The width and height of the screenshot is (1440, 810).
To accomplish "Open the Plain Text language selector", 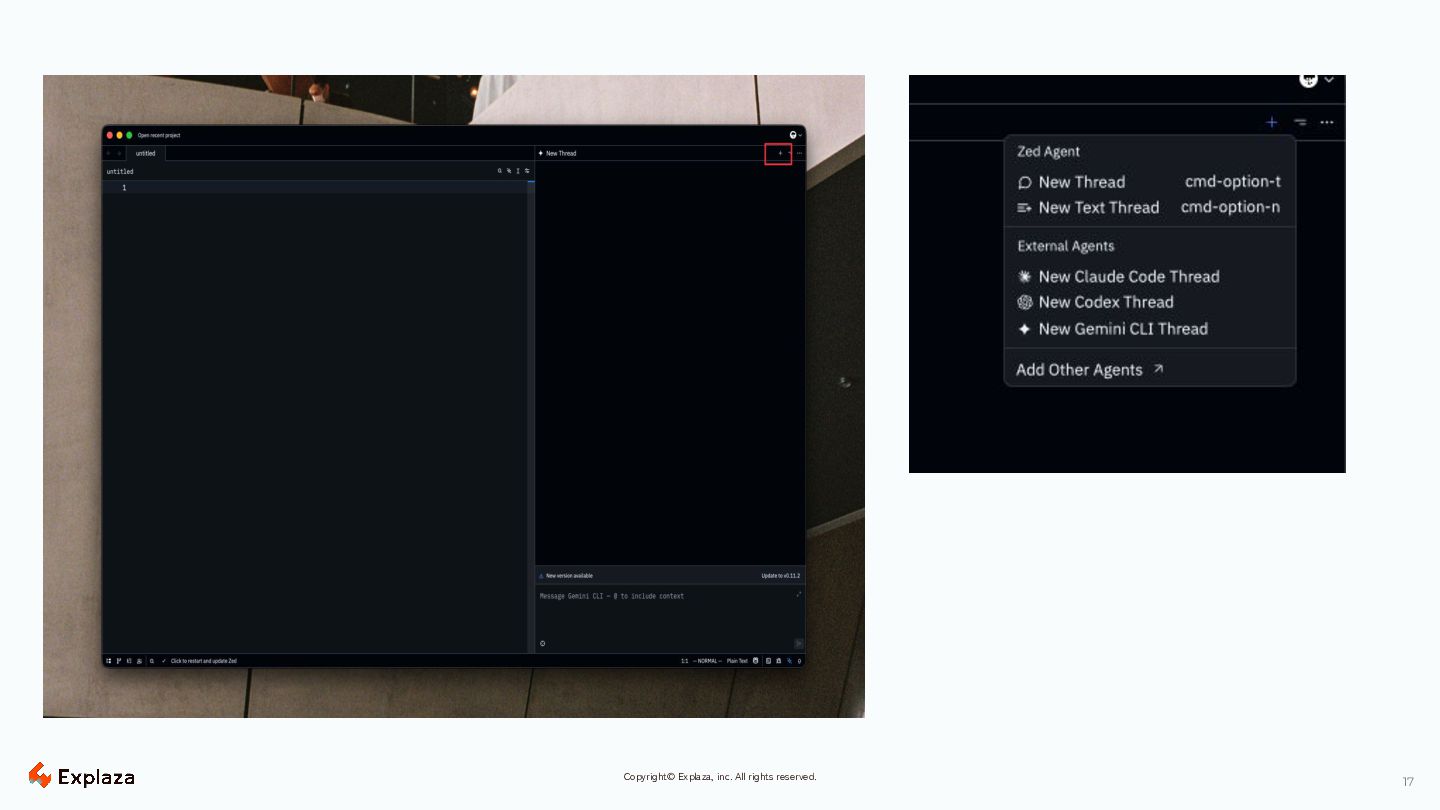I will tap(737, 661).
